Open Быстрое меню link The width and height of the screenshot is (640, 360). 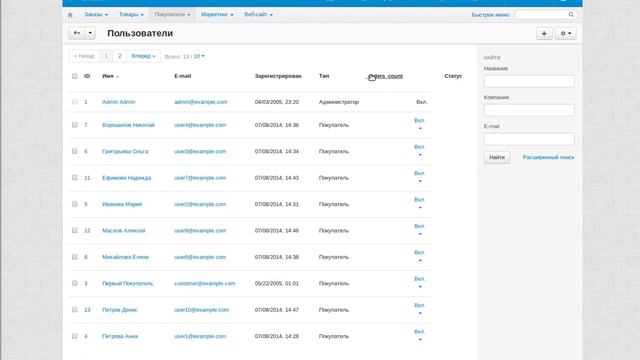coord(490,15)
